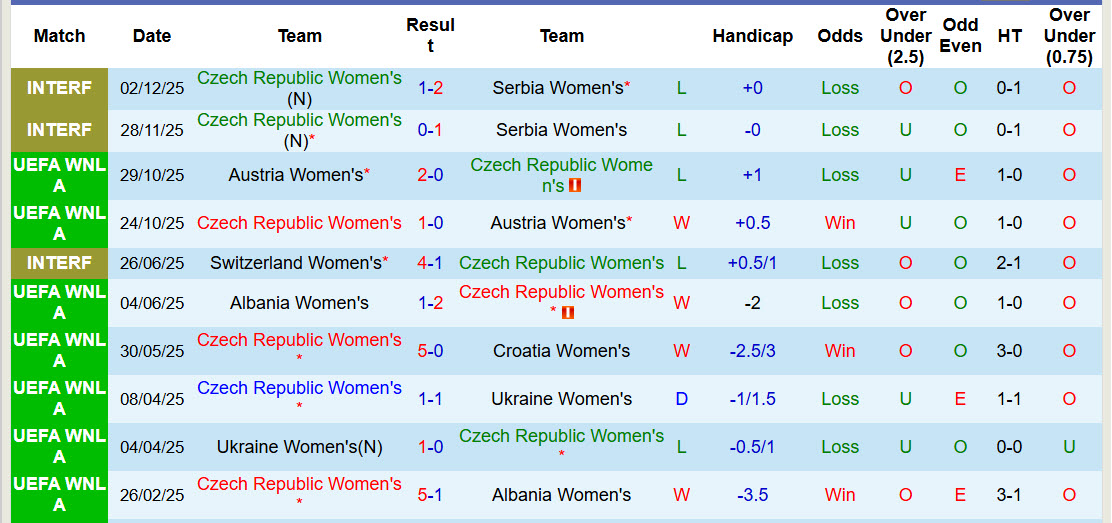Select the Odd Even column header
The image size is (1112, 523).
pyautogui.click(x=960, y=36)
